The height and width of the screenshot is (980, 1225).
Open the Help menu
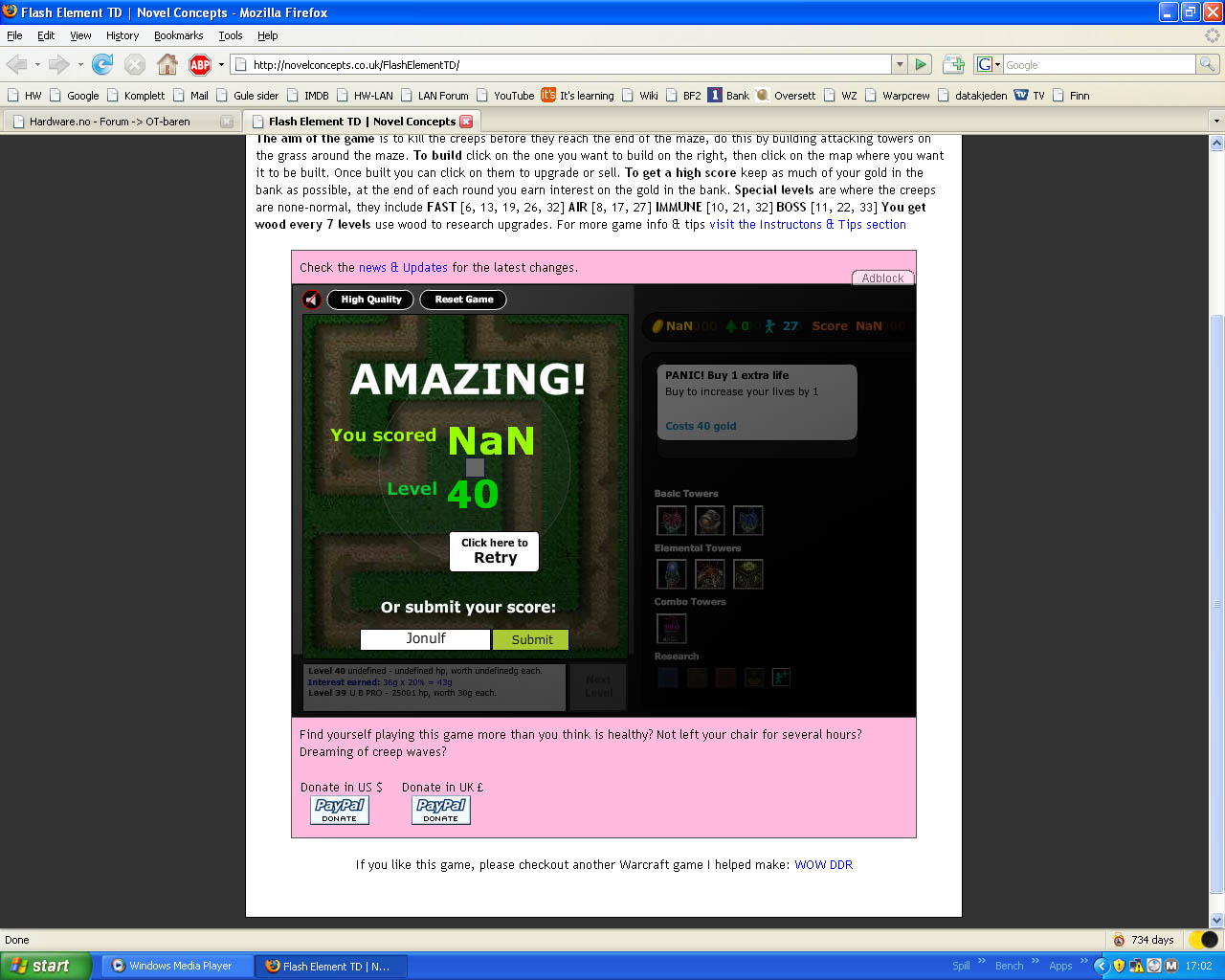268,35
